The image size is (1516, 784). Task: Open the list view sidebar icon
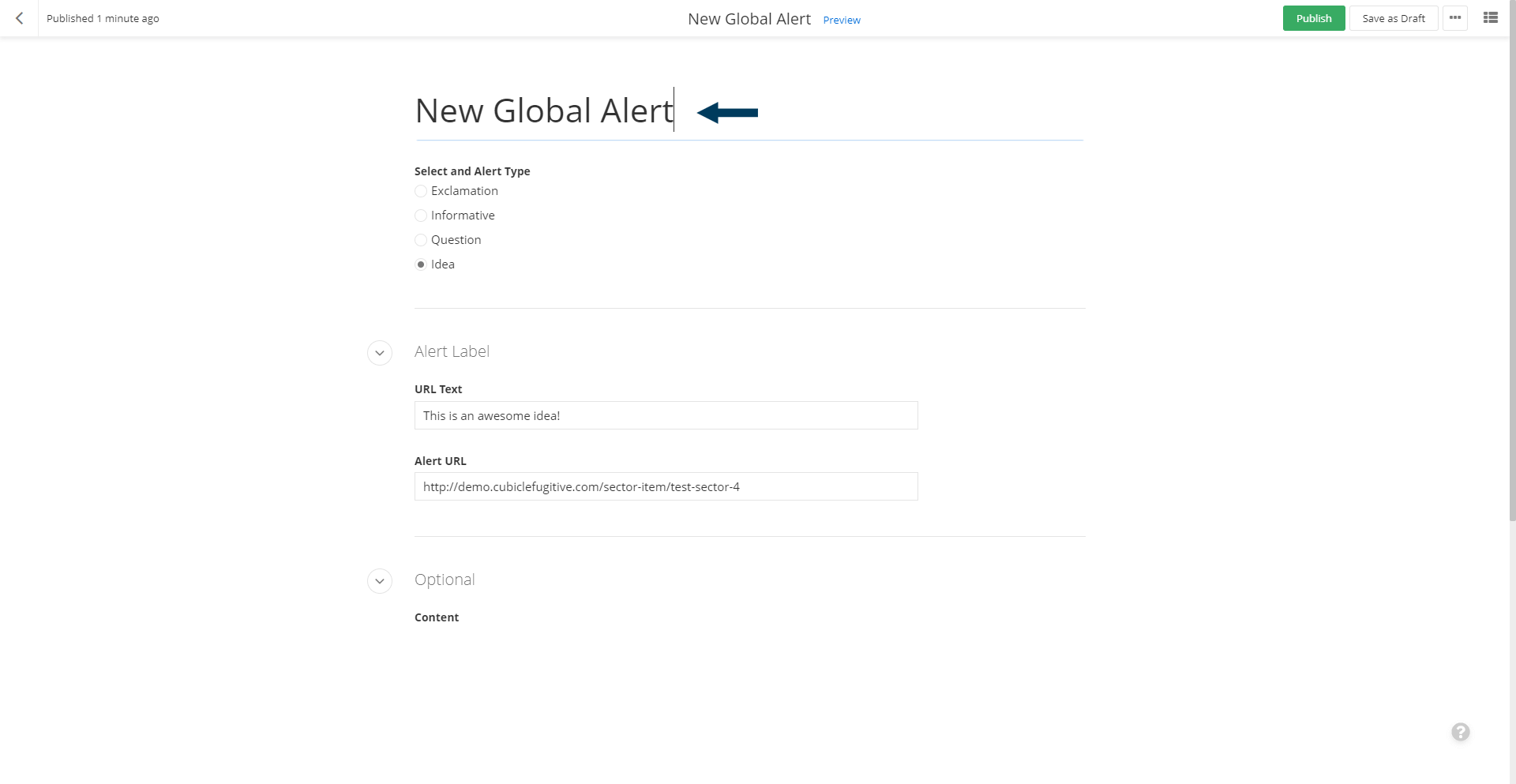click(x=1490, y=18)
